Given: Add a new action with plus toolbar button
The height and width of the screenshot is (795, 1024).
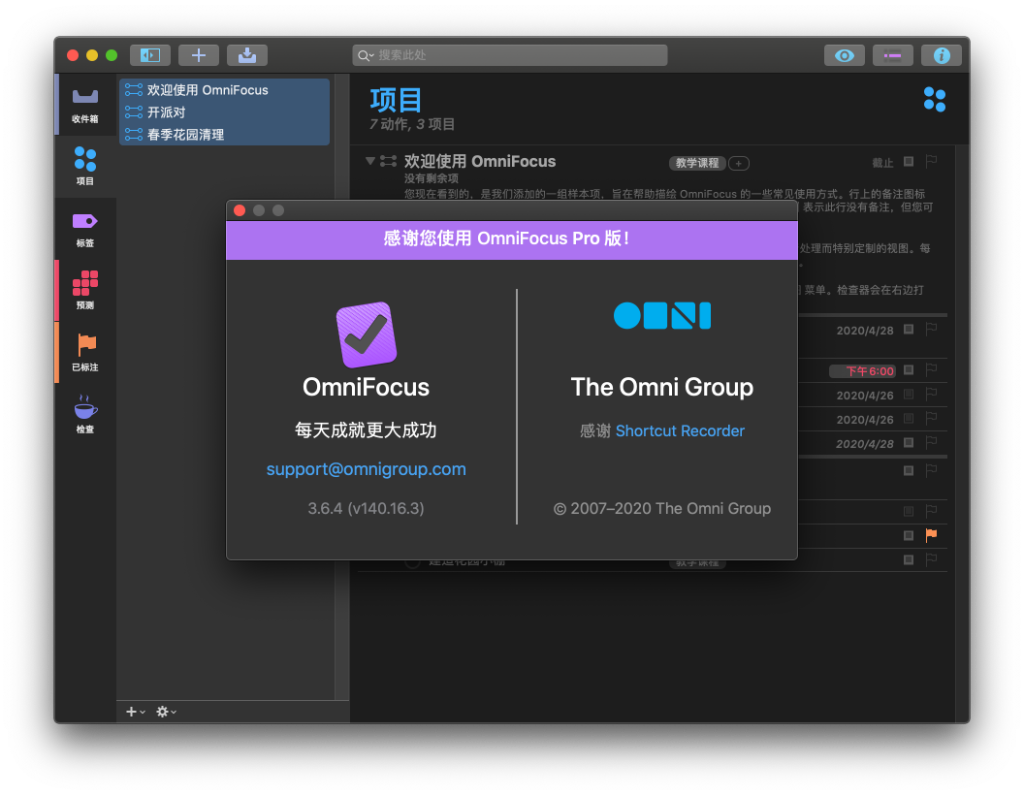Looking at the screenshot, I should pyautogui.click(x=199, y=56).
